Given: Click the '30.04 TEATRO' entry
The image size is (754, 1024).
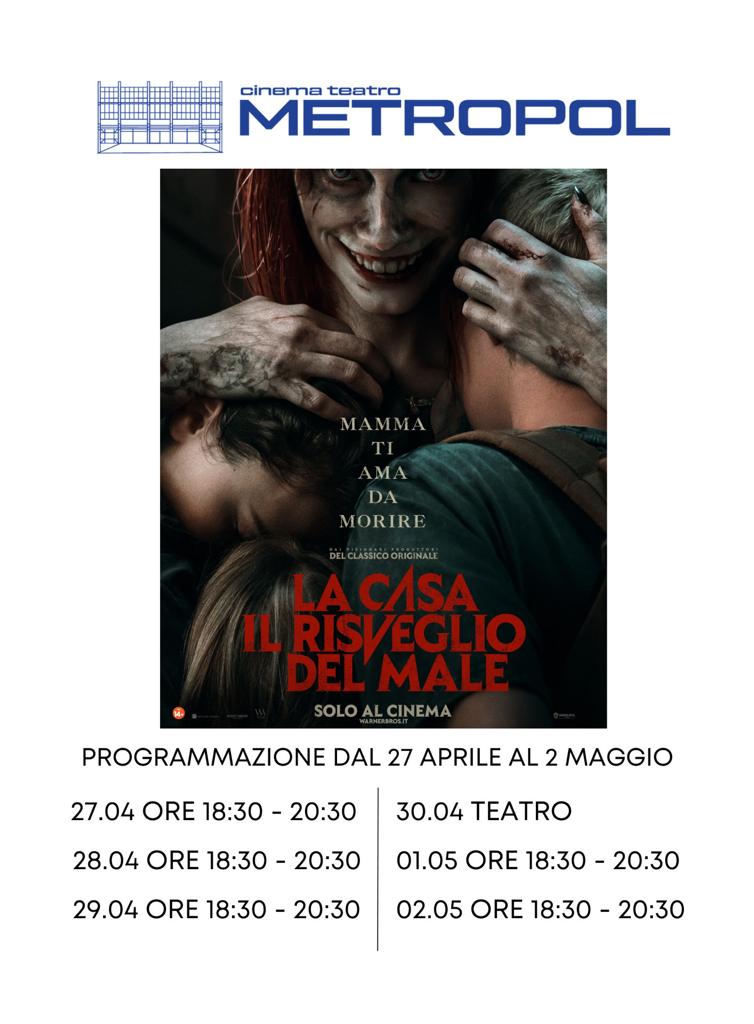Looking at the screenshot, I should pos(484,812).
